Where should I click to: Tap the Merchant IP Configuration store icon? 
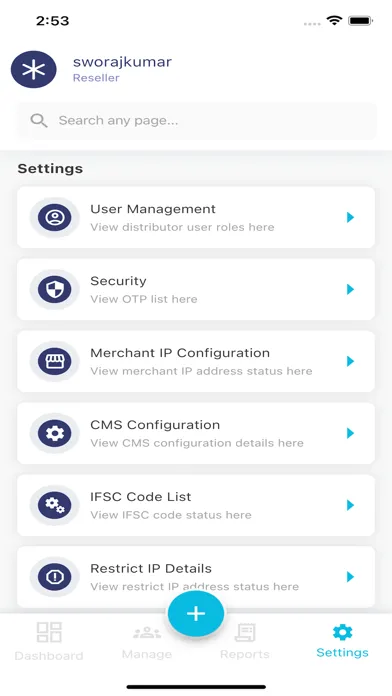pyautogui.click(x=55, y=361)
